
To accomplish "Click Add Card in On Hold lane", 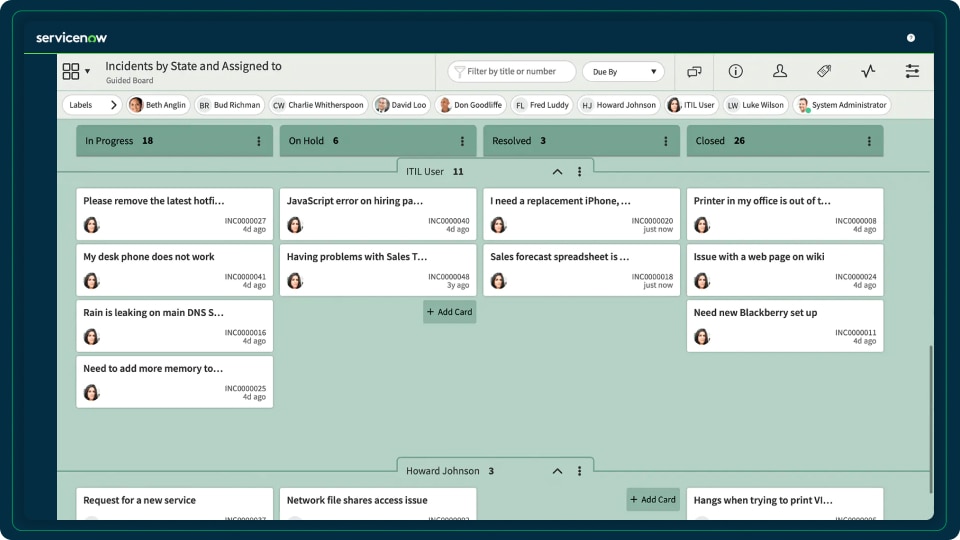I will click(449, 312).
